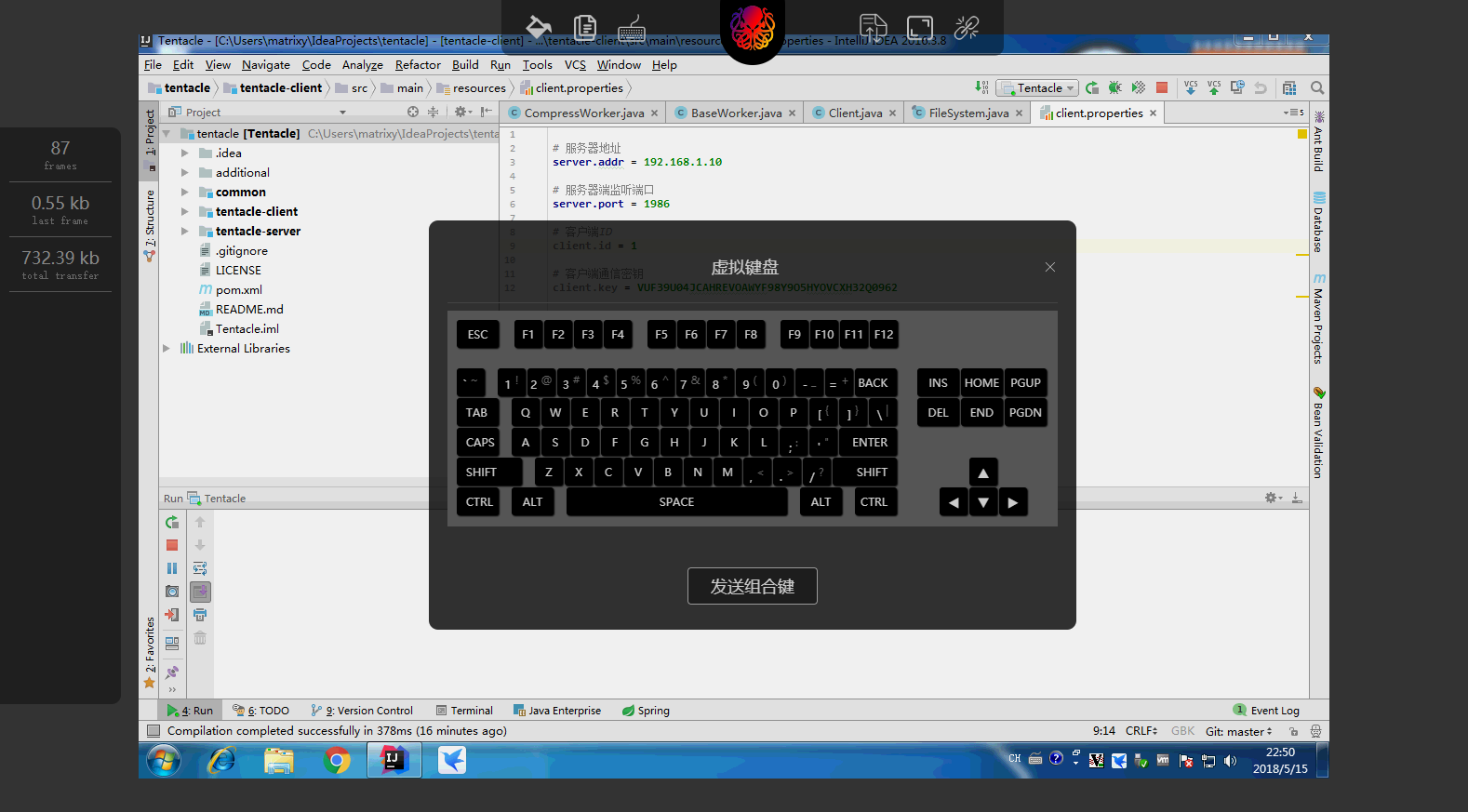Open the clipboard icon in remote overlay
Viewport: 1468px width, 812px height.
(585, 27)
